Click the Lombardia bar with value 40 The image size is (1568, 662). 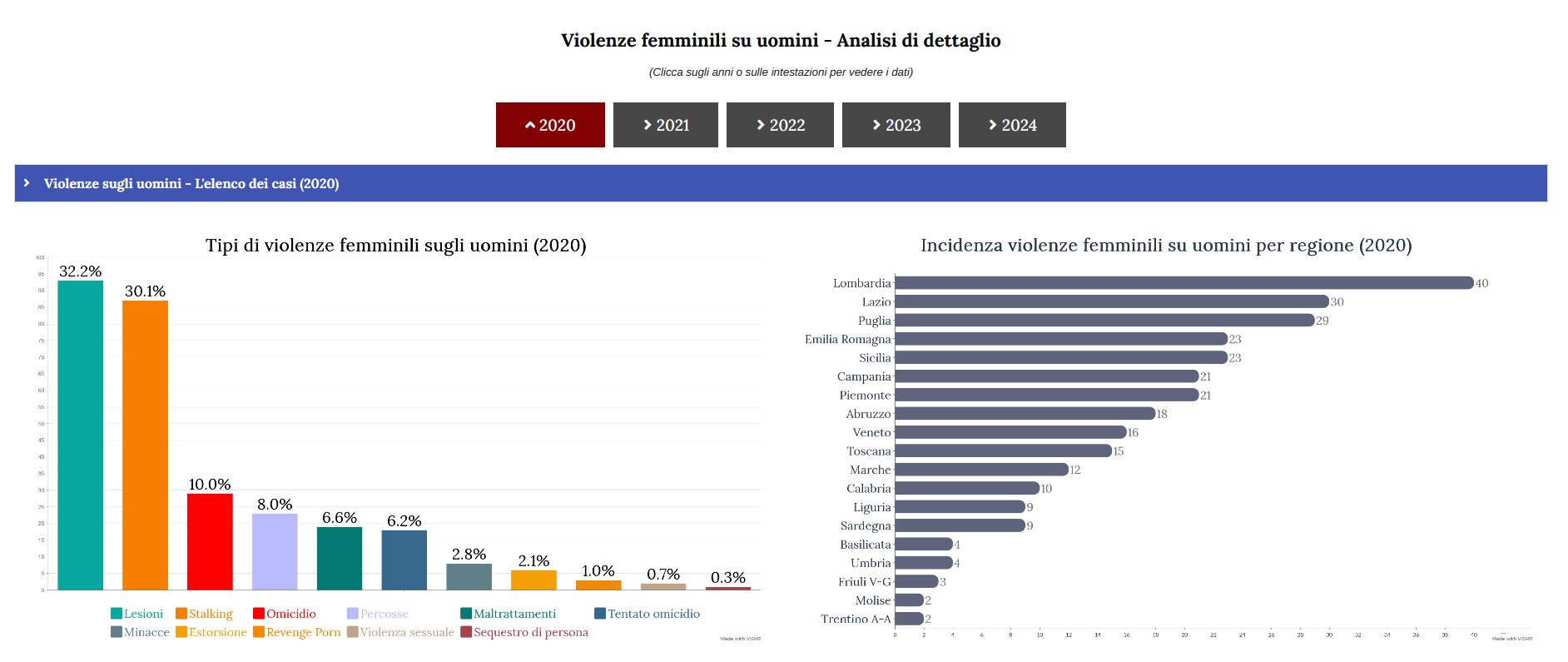pyautogui.click(x=1184, y=283)
